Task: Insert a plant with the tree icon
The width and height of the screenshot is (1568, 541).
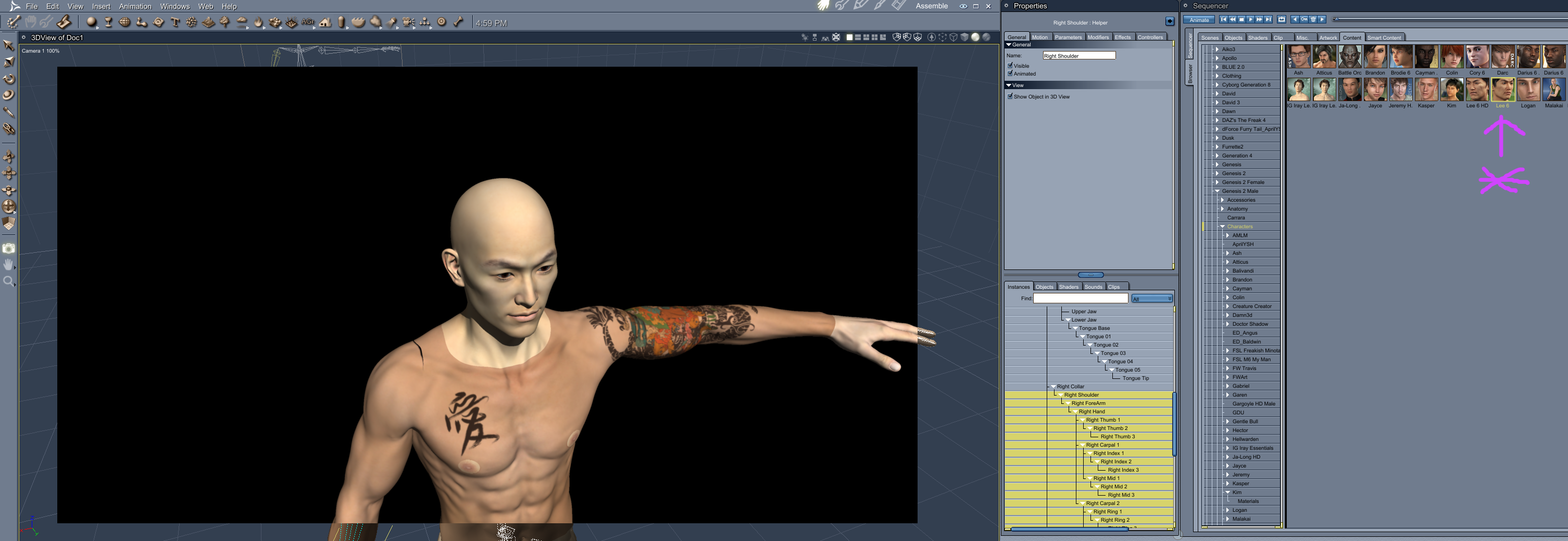Action: (225, 22)
